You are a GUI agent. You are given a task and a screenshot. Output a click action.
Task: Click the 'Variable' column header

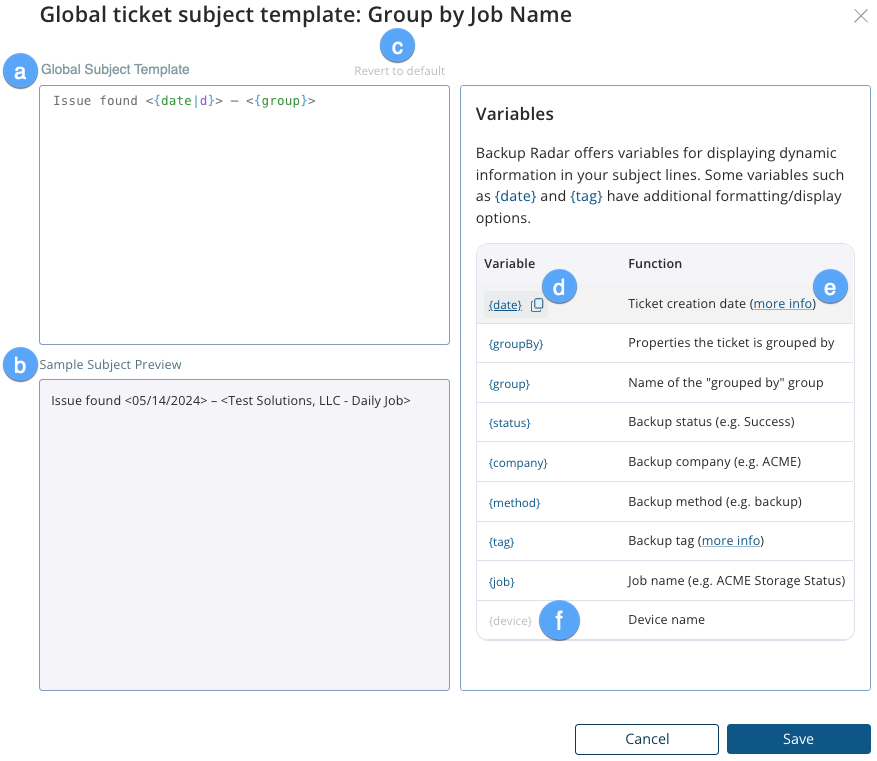pyautogui.click(x=510, y=263)
